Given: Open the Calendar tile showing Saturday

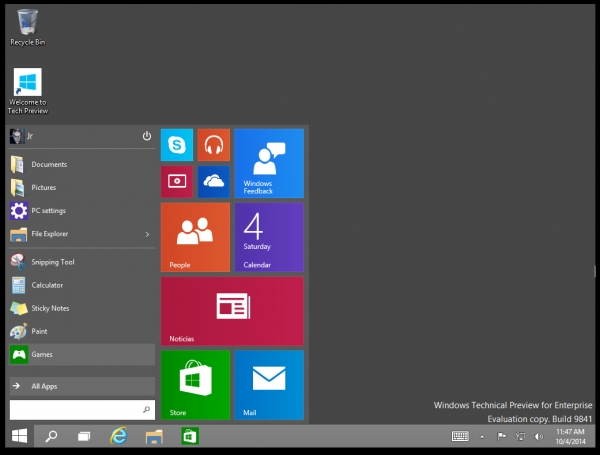Looking at the screenshot, I should (x=269, y=237).
